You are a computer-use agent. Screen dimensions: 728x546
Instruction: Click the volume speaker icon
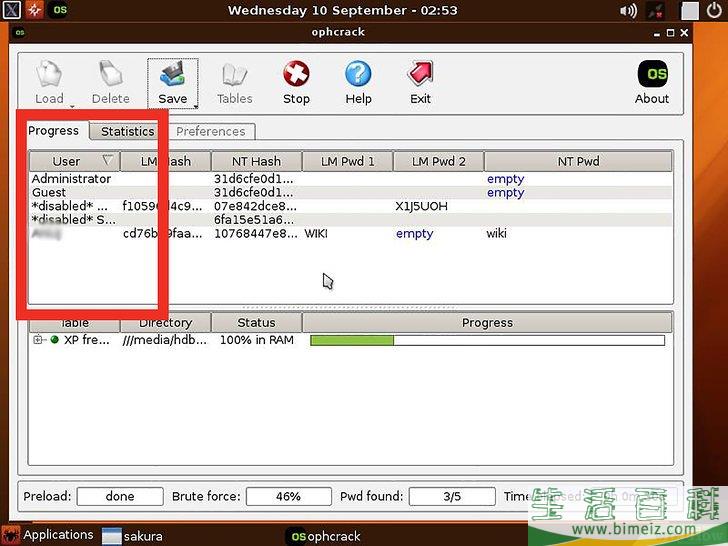628,10
